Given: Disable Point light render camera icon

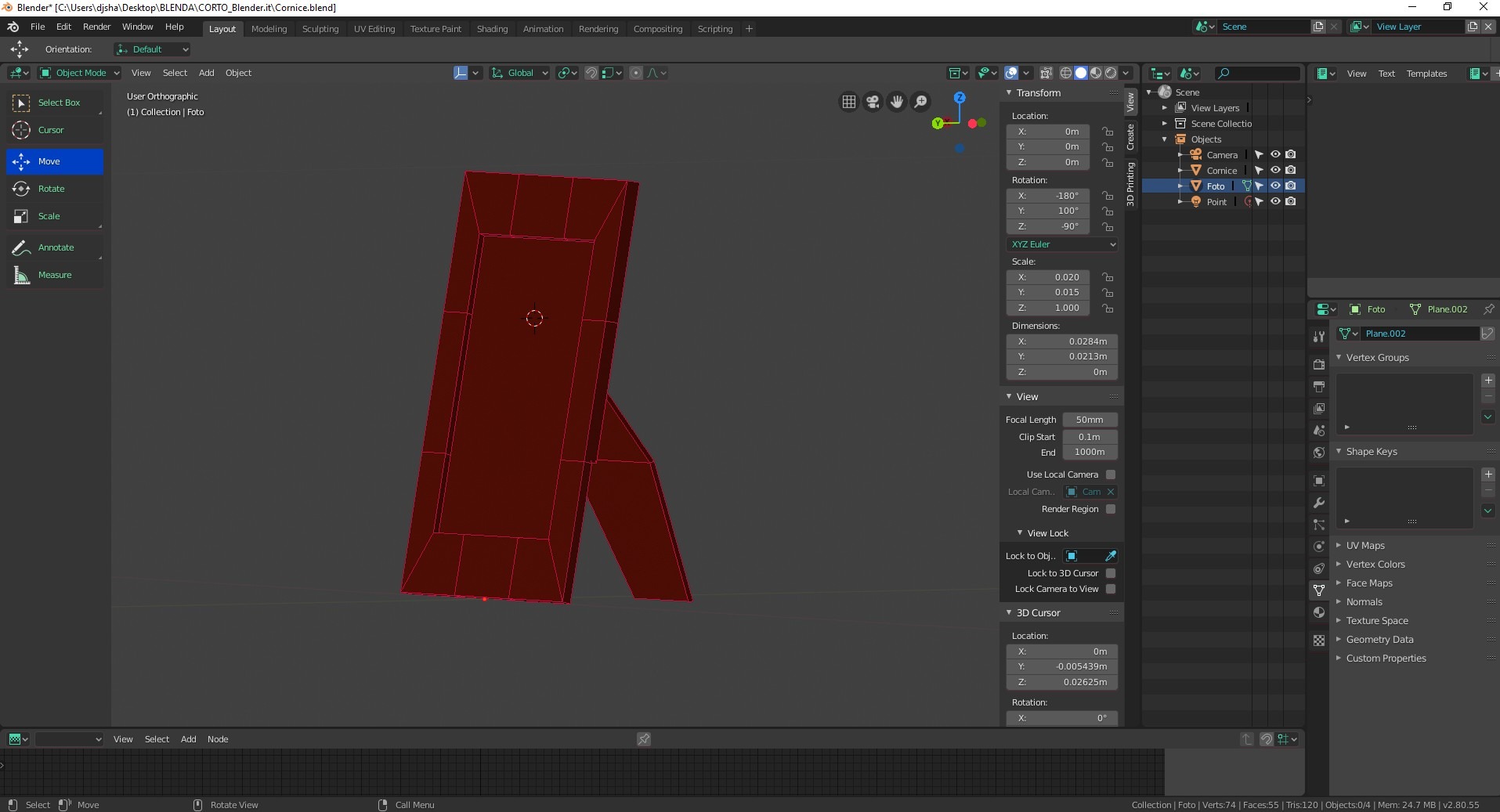Looking at the screenshot, I should pyautogui.click(x=1291, y=201).
